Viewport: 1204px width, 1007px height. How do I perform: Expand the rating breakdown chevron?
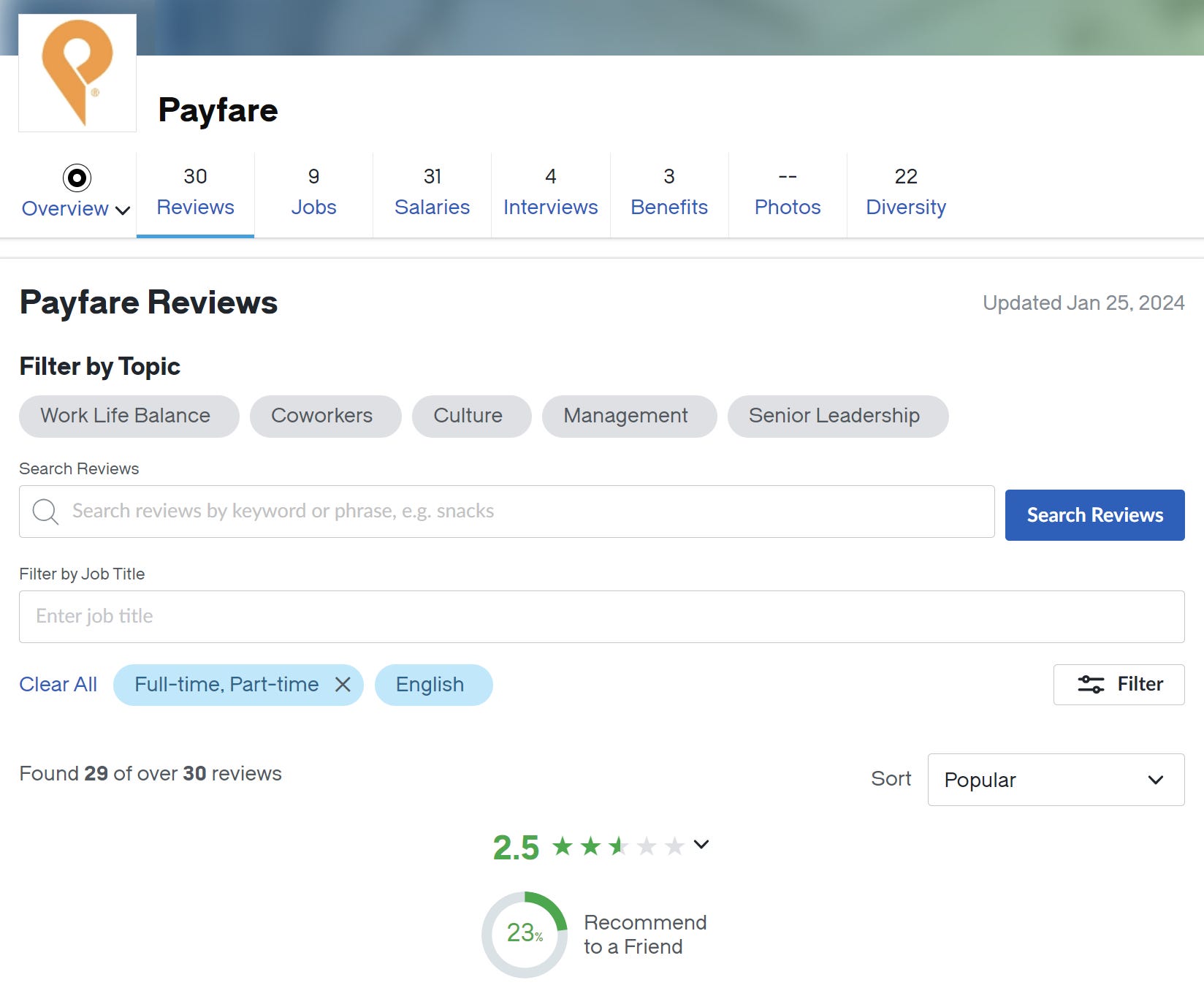(701, 845)
